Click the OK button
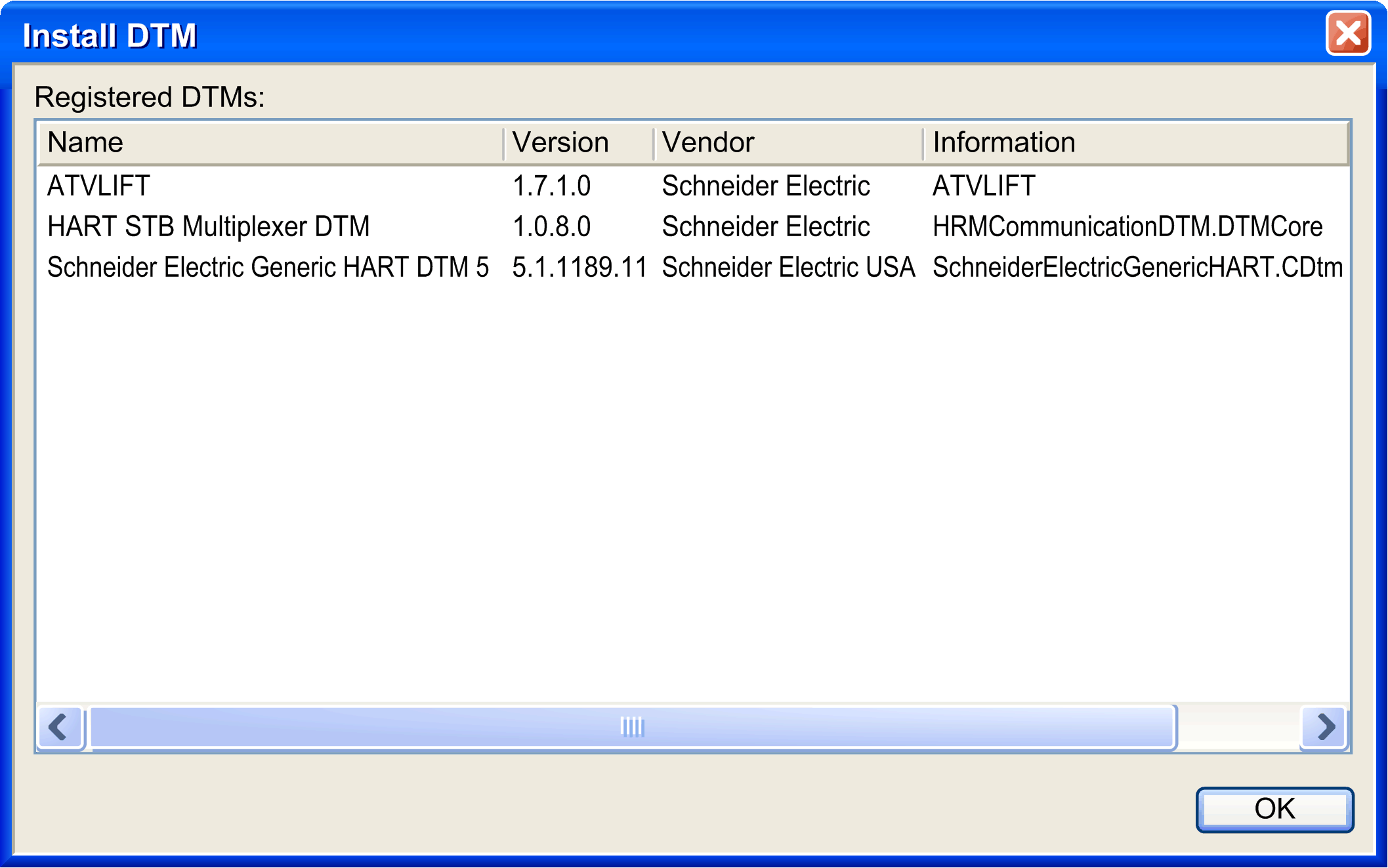The image size is (1388, 868). [1274, 809]
